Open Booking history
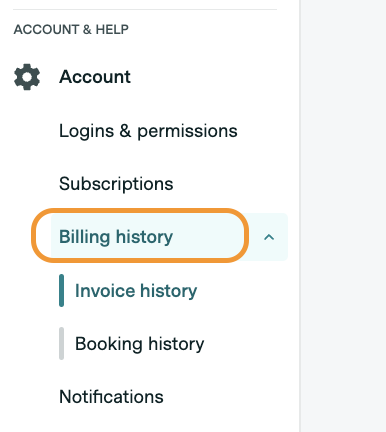386x432 pixels. click(x=139, y=344)
